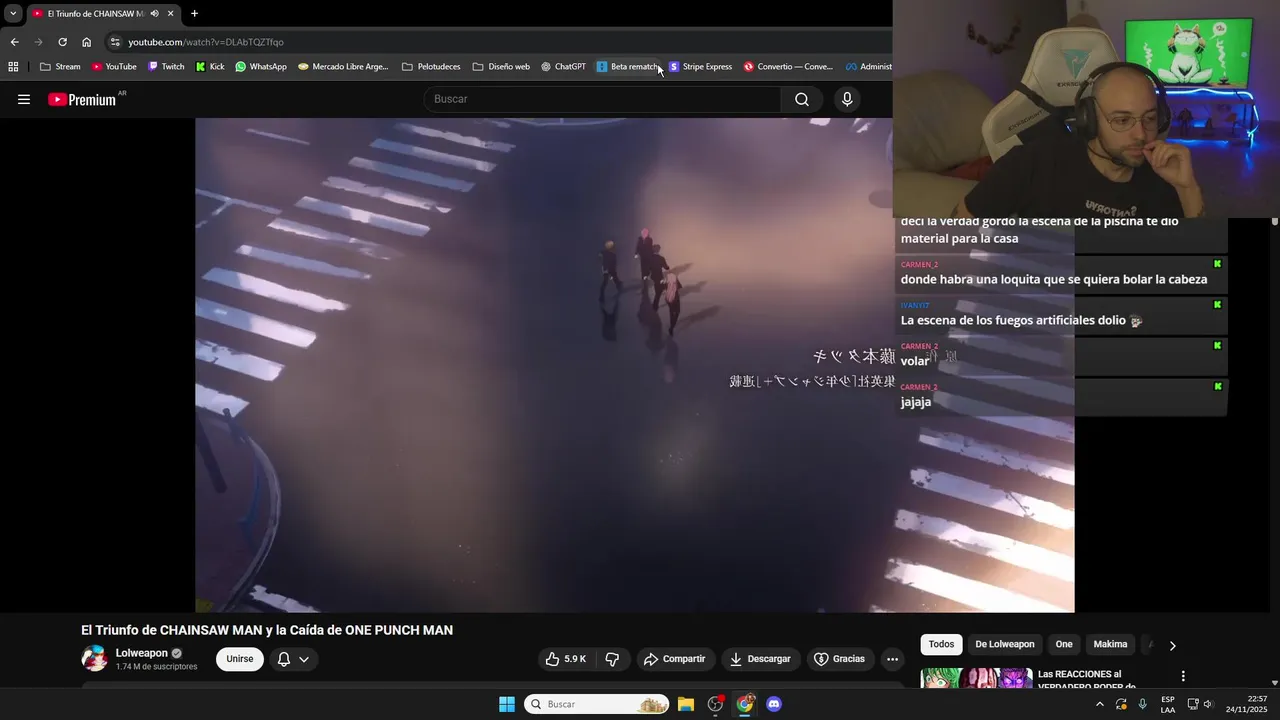
Task: Show hidden system tray icons
Action: point(1100,704)
